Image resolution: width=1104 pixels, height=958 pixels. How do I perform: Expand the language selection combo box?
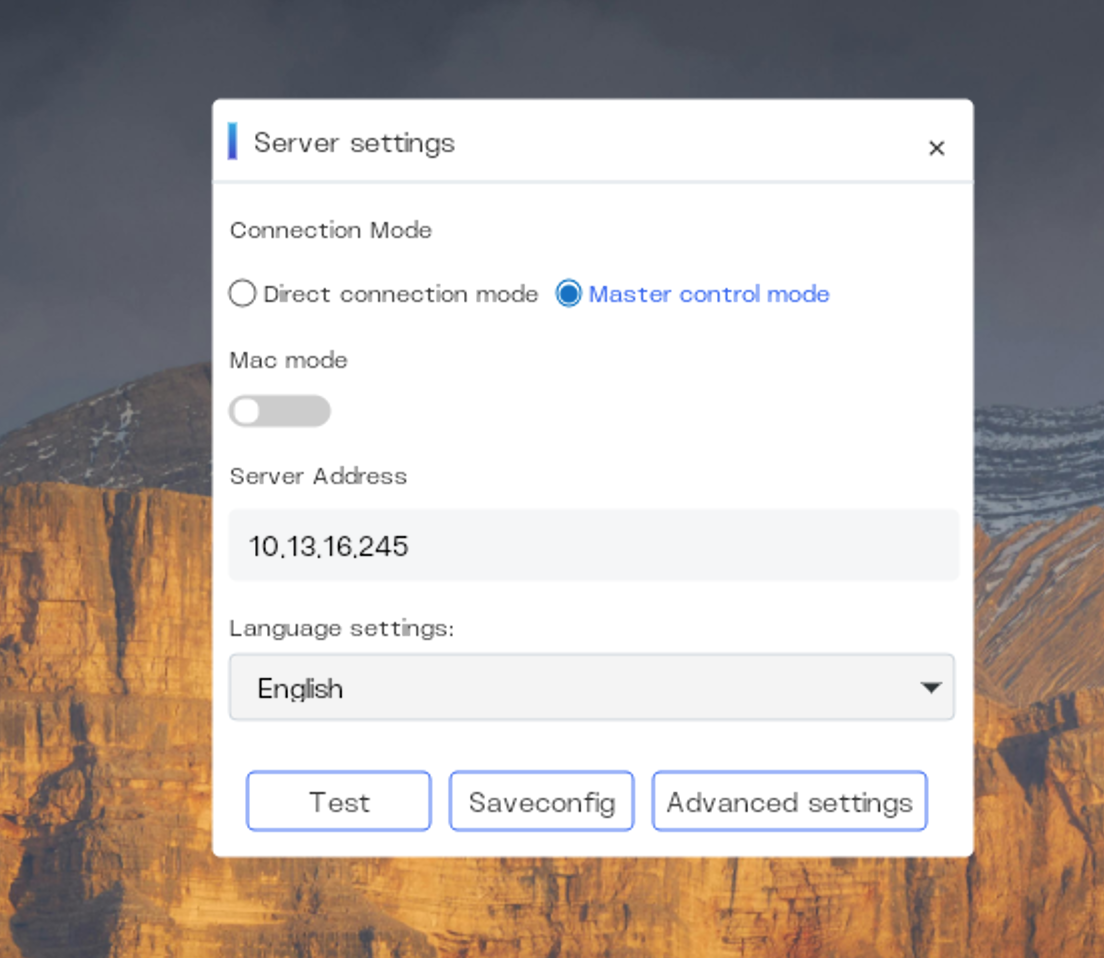(592, 687)
